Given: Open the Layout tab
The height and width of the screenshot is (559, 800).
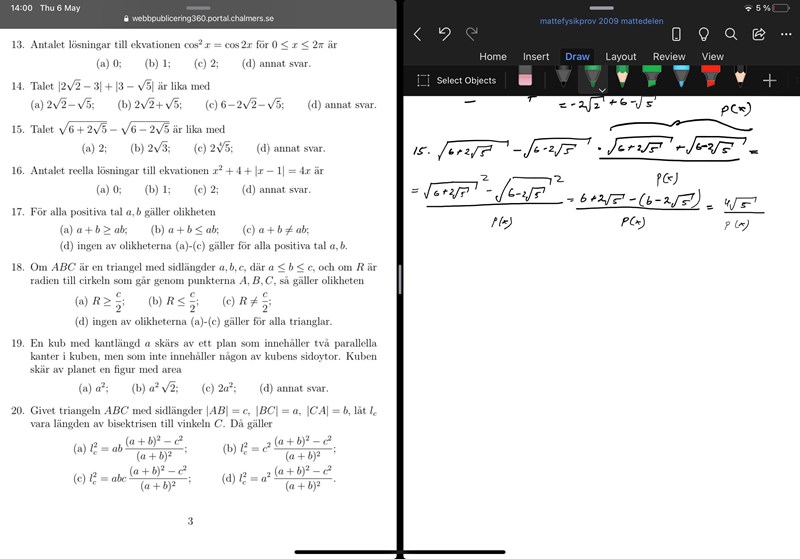Looking at the screenshot, I should (620, 57).
